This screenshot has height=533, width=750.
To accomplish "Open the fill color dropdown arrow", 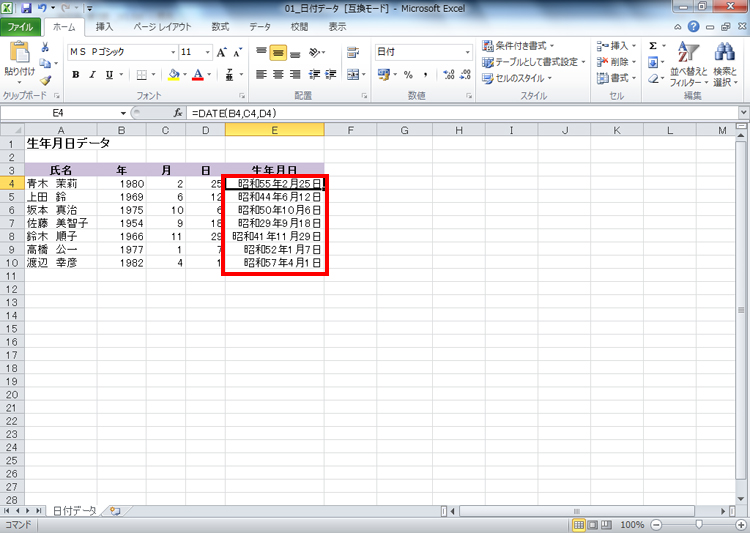I will 185,75.
